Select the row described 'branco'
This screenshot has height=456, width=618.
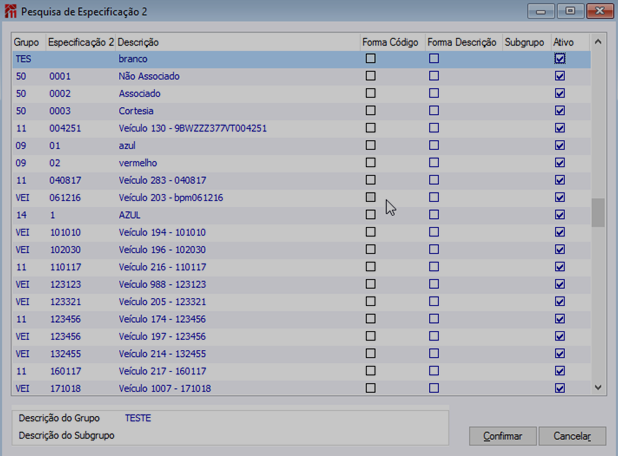pos(302,59)
